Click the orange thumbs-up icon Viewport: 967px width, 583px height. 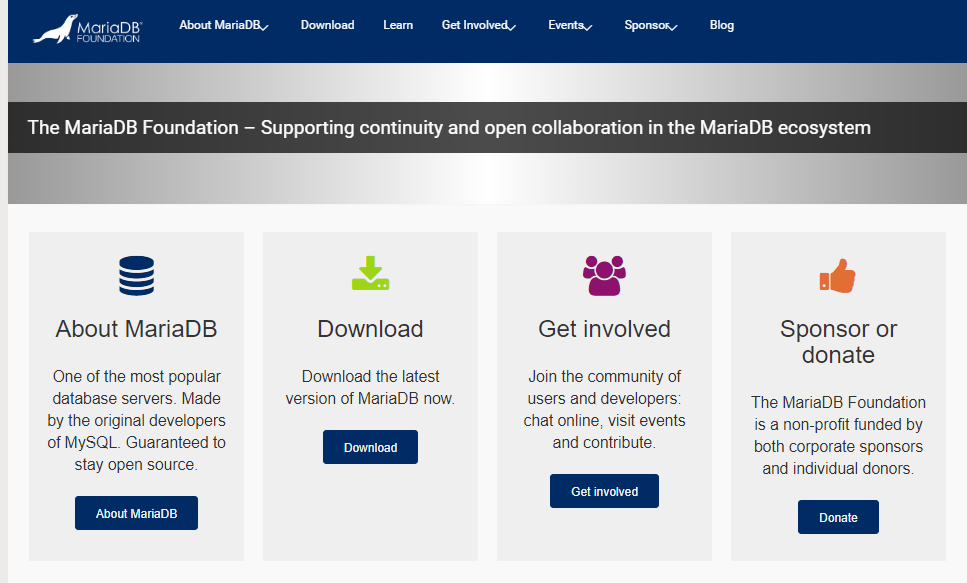point(837,276)
